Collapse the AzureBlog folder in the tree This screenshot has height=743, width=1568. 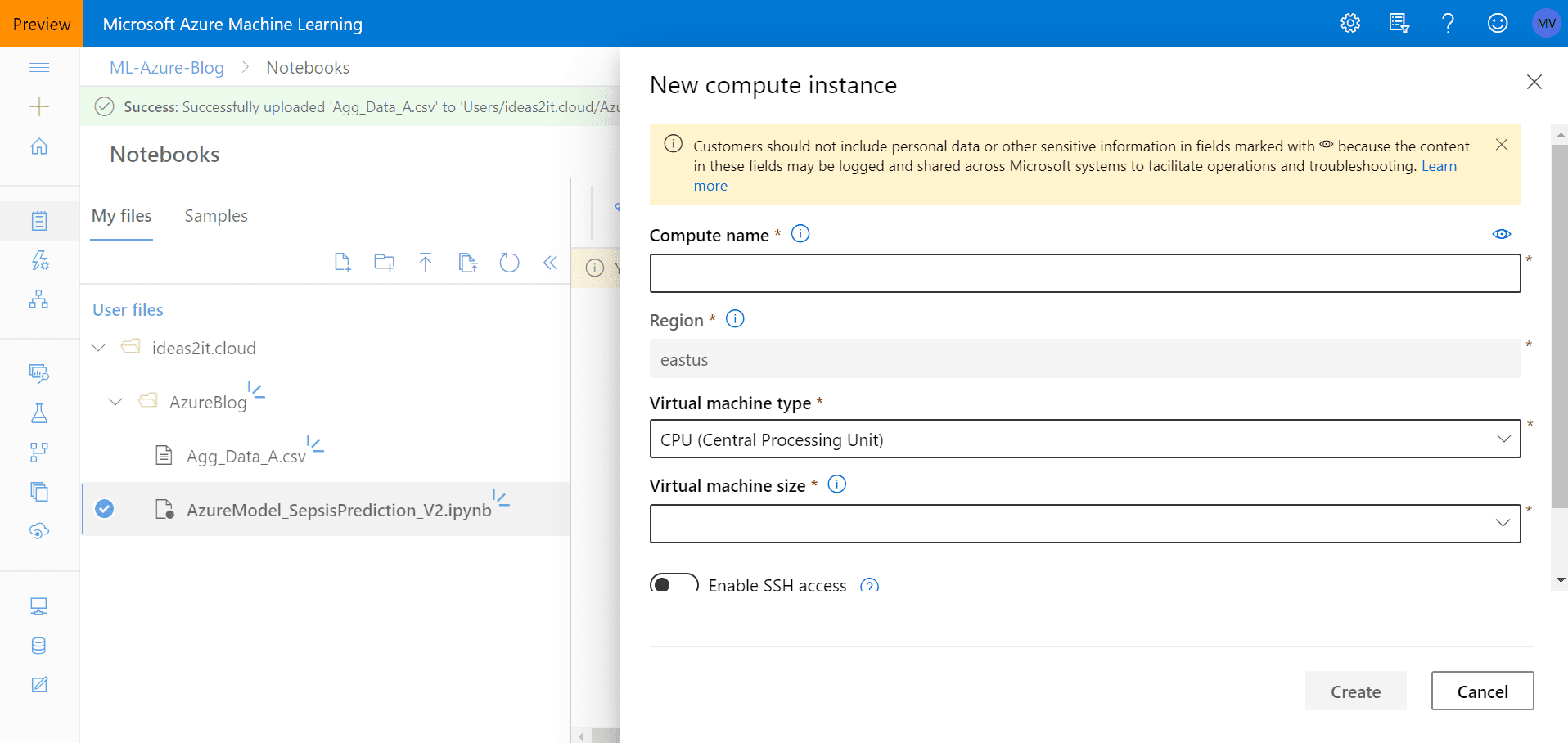pyautogui.click(x=115, y=401)
